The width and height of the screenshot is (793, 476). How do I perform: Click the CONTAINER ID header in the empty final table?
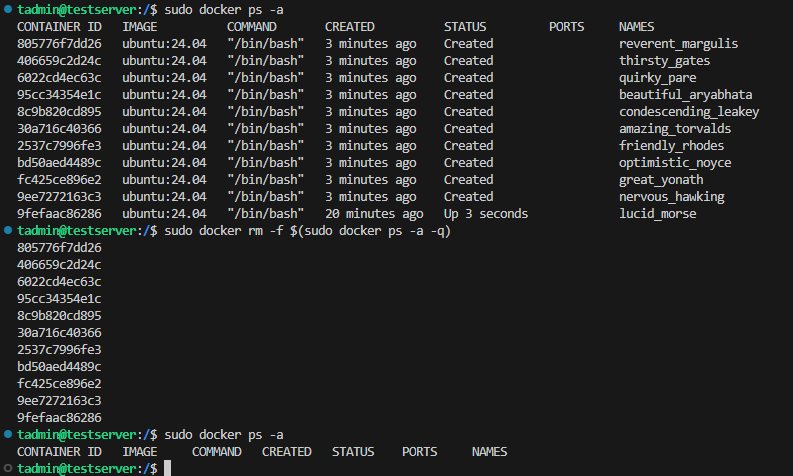point(59,452)
